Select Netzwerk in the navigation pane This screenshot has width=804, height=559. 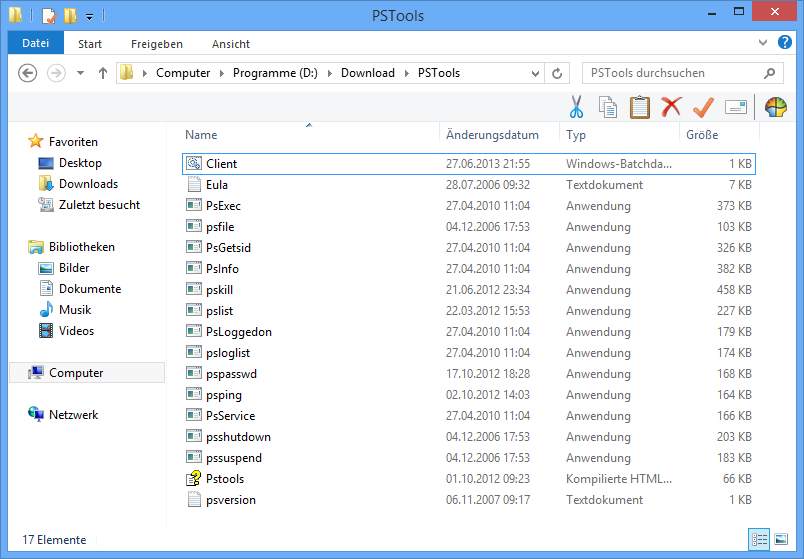tap(73, 414)
